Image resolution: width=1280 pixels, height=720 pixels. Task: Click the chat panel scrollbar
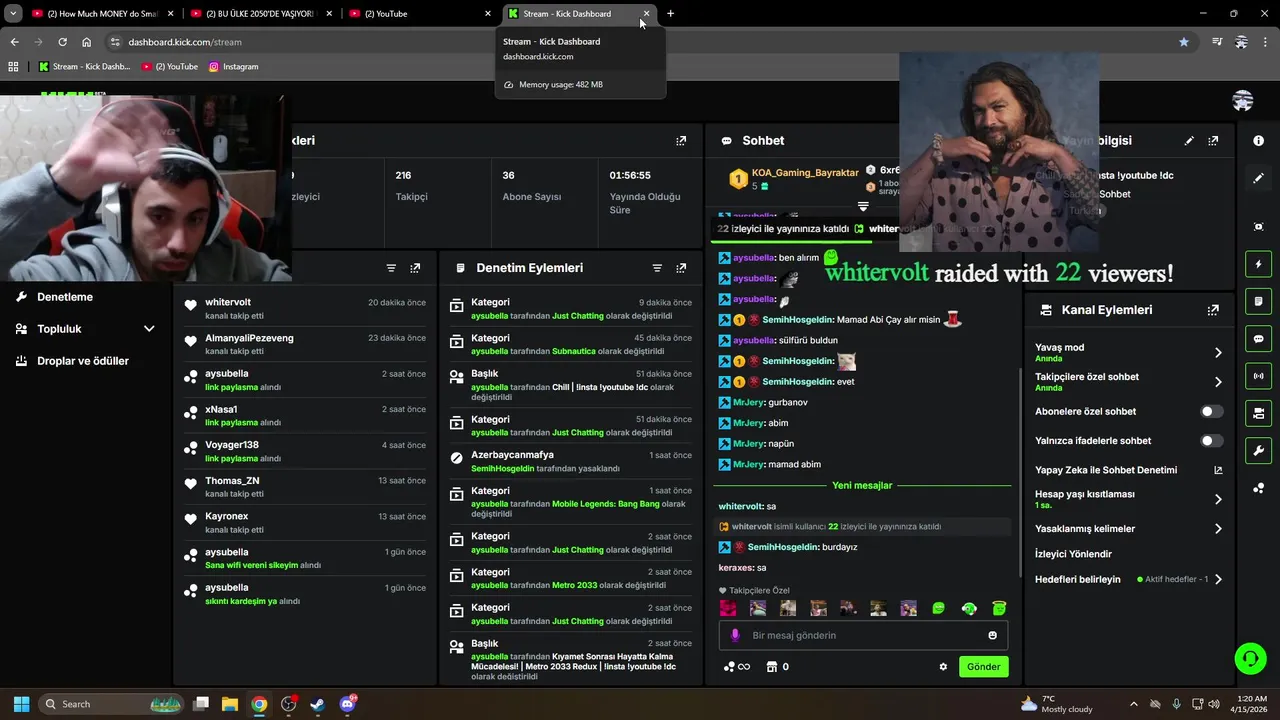(1020, 473)
